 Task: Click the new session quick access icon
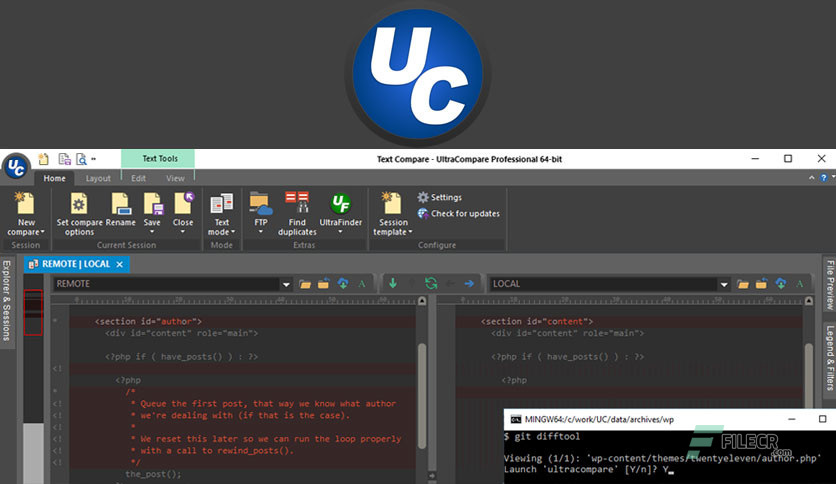44,159
